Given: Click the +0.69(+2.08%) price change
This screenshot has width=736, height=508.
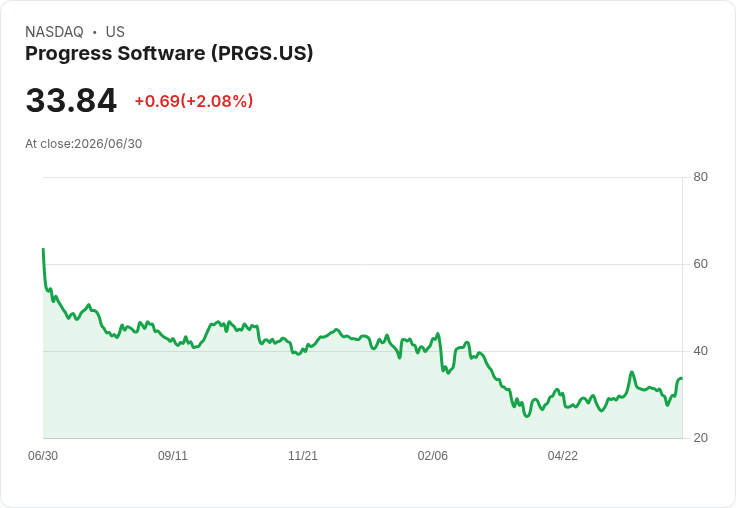Looking at the screenshot, I should click(194, 101).
